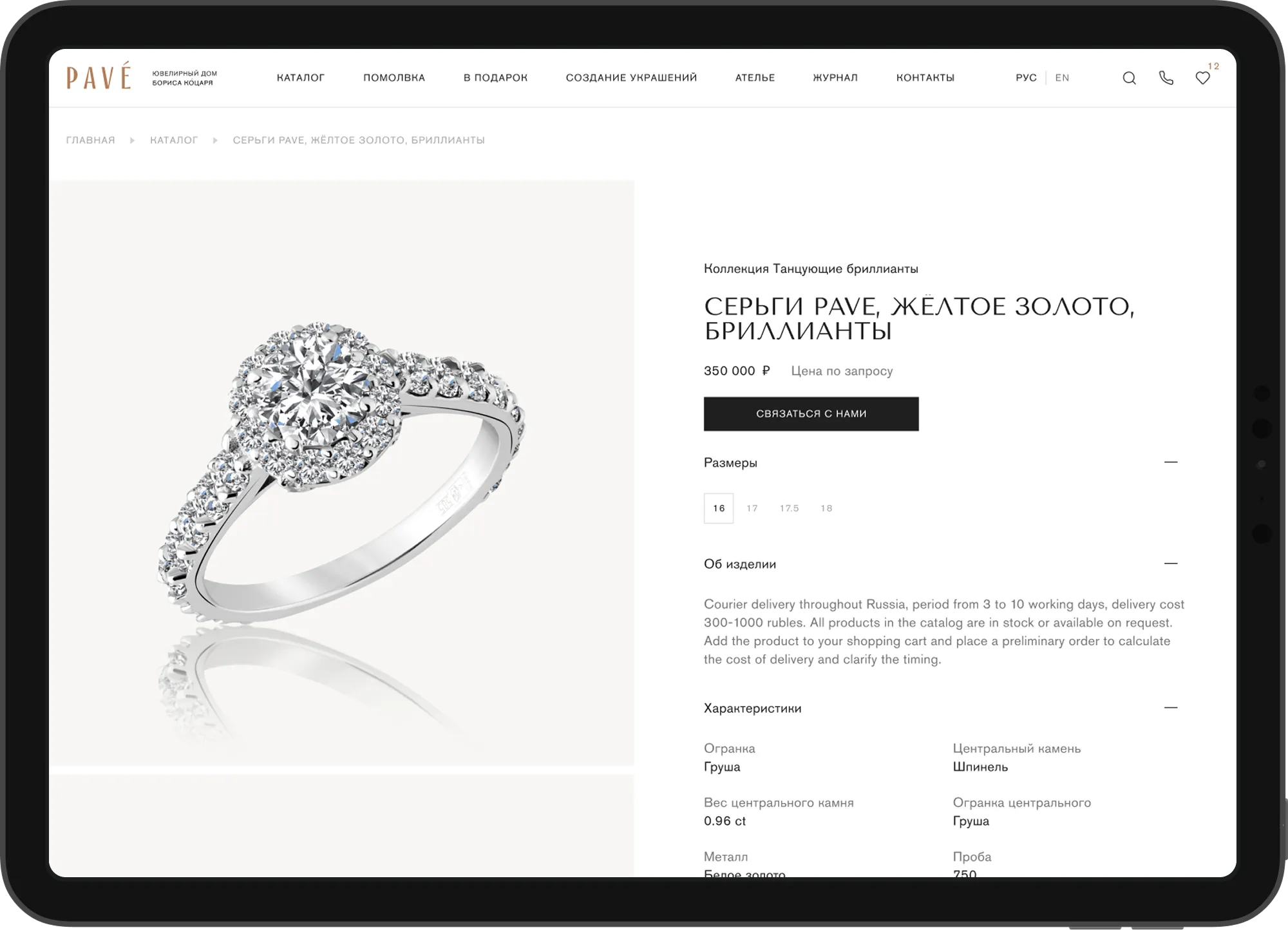Open the search magnifier icon
Screen dimensions: 1288x930
(x=1129, y=78)
